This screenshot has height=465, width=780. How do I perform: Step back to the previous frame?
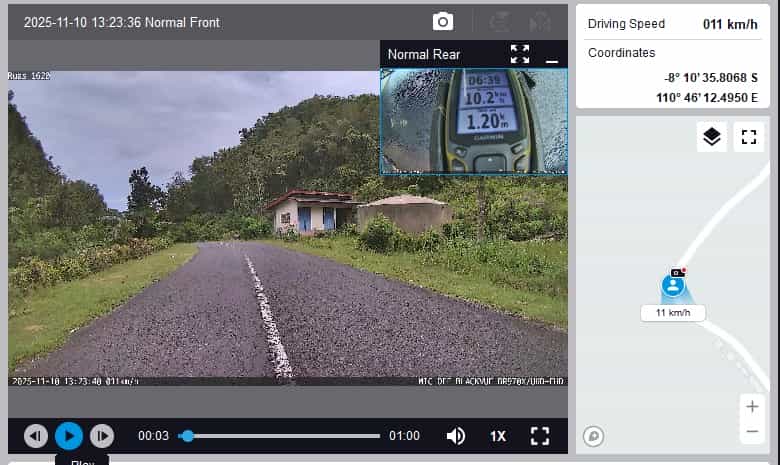pyautogui.click(x=36, y=436)
